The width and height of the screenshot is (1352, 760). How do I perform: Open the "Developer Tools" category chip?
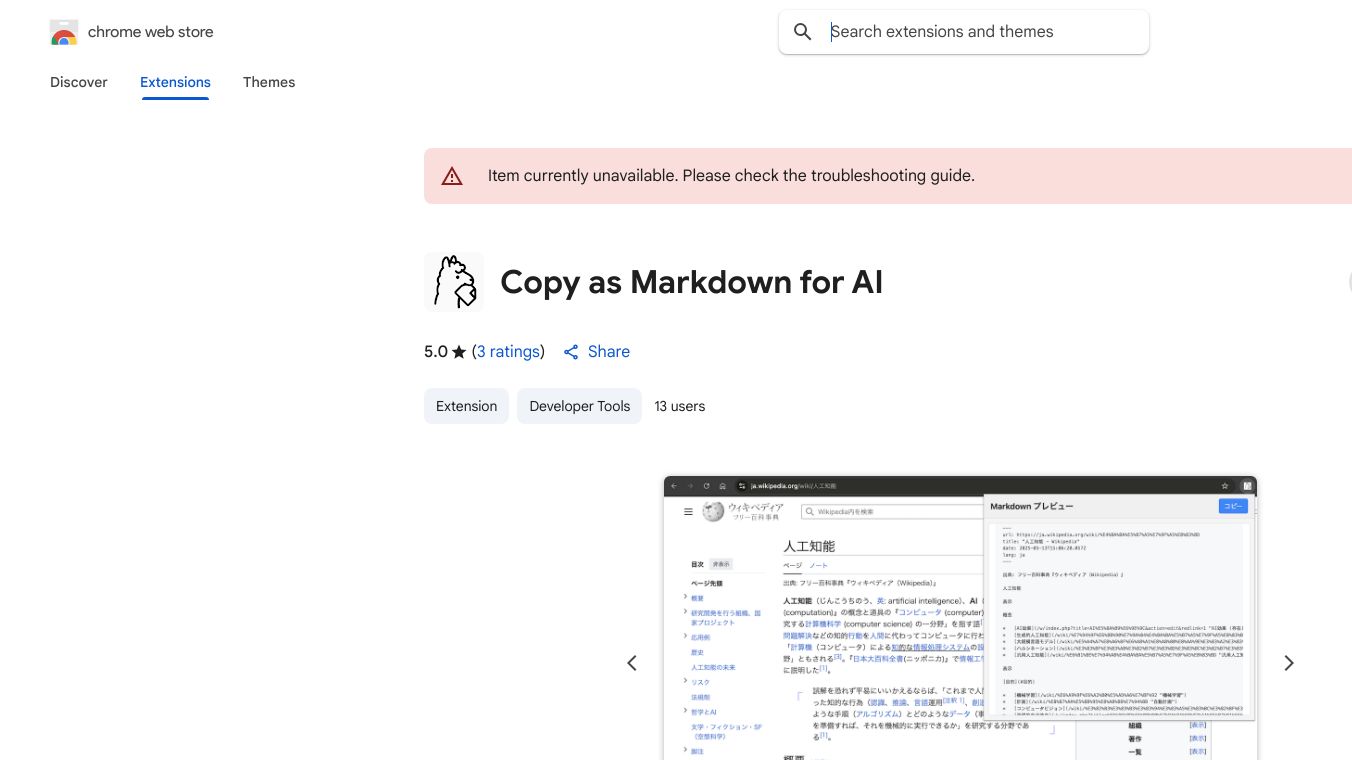579,406
